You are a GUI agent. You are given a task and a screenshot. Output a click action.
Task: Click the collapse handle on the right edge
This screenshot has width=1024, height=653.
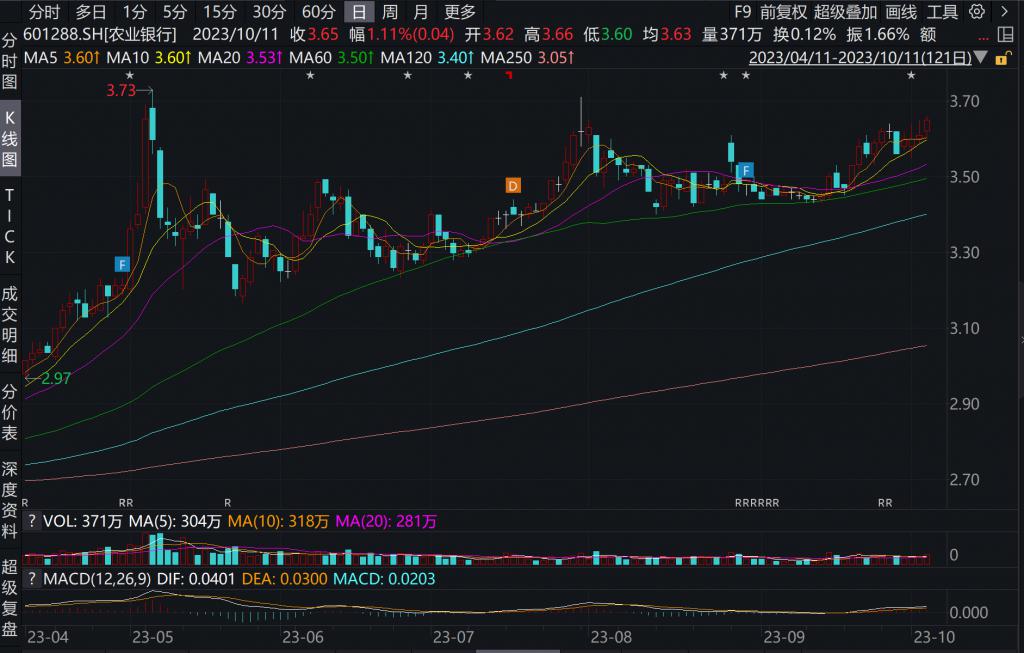1021,340
